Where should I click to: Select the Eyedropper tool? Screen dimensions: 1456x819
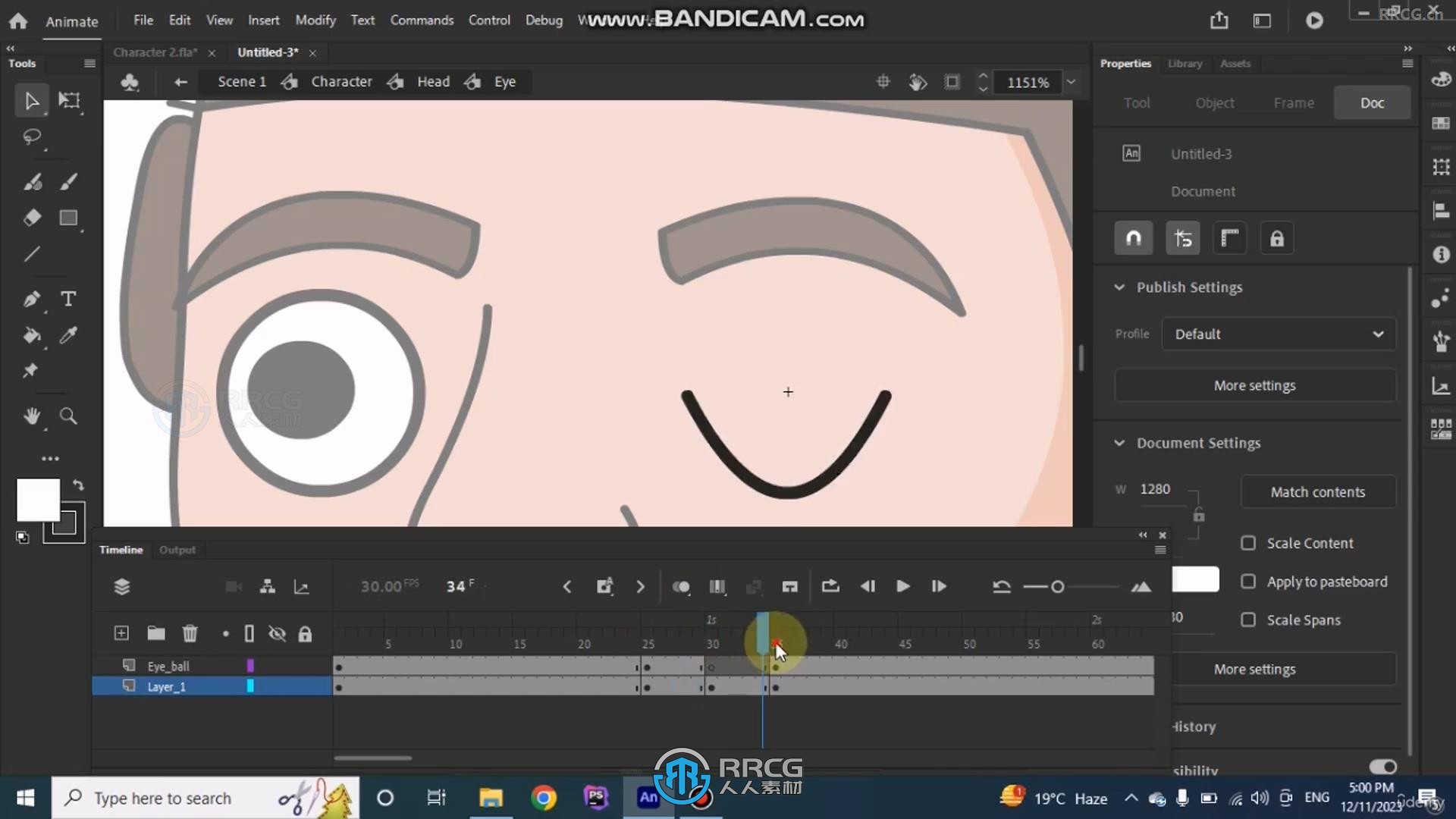69,335
